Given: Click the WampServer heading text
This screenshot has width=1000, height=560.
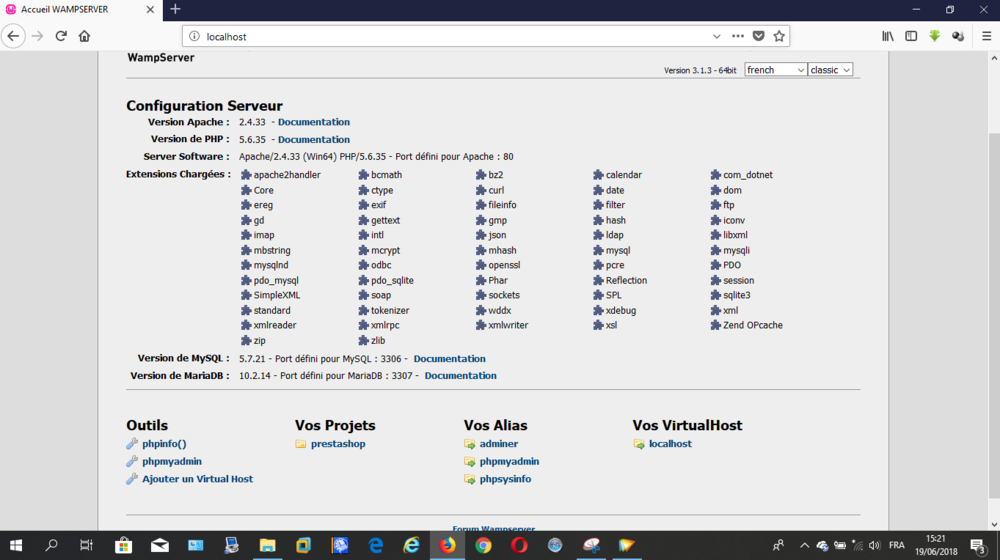Looking at the screenshot, I should tap(161, 57).
